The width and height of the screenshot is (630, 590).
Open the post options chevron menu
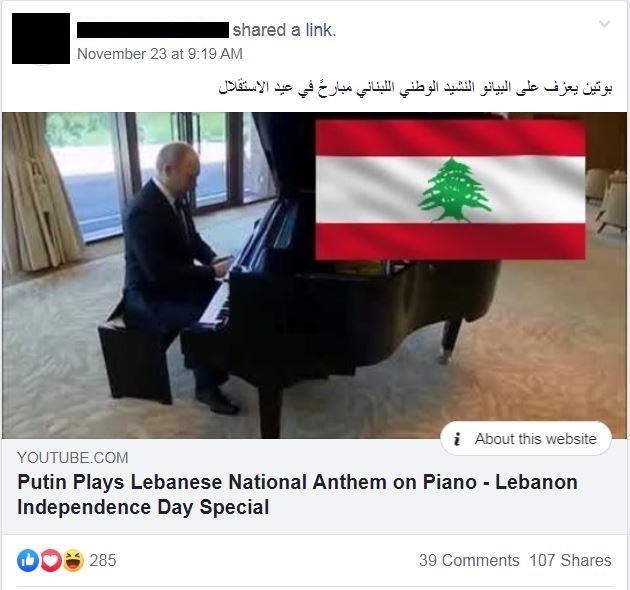604,24
